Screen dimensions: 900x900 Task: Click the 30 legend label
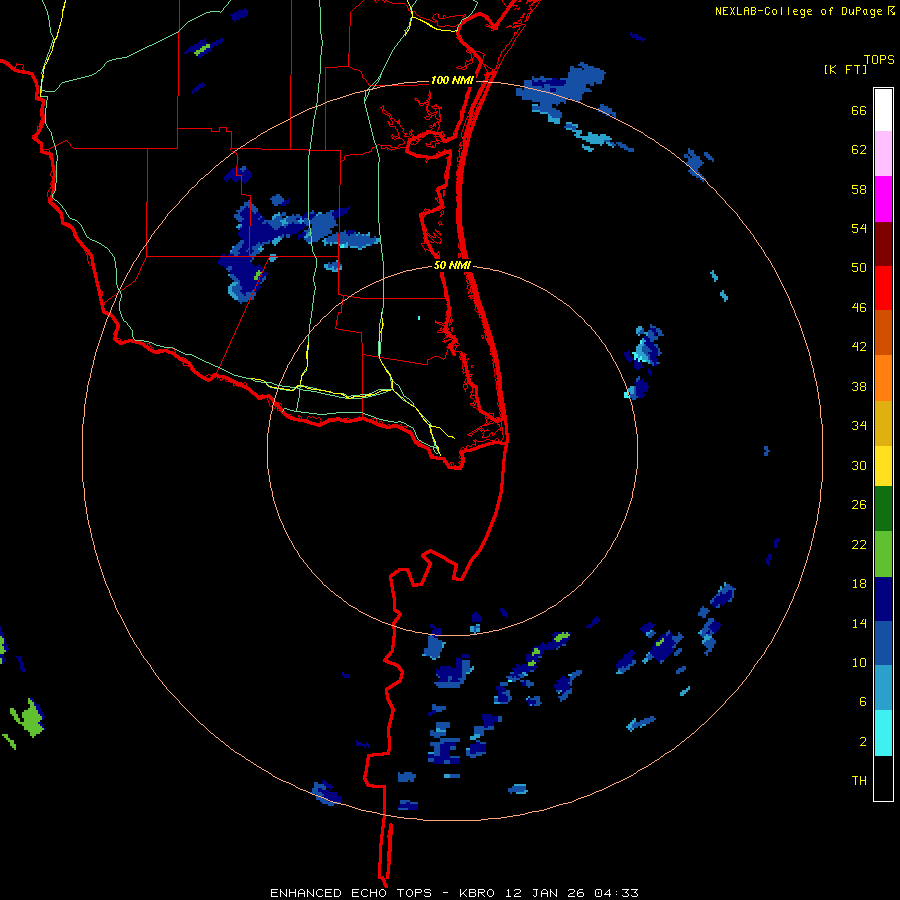tap(859, 465)
